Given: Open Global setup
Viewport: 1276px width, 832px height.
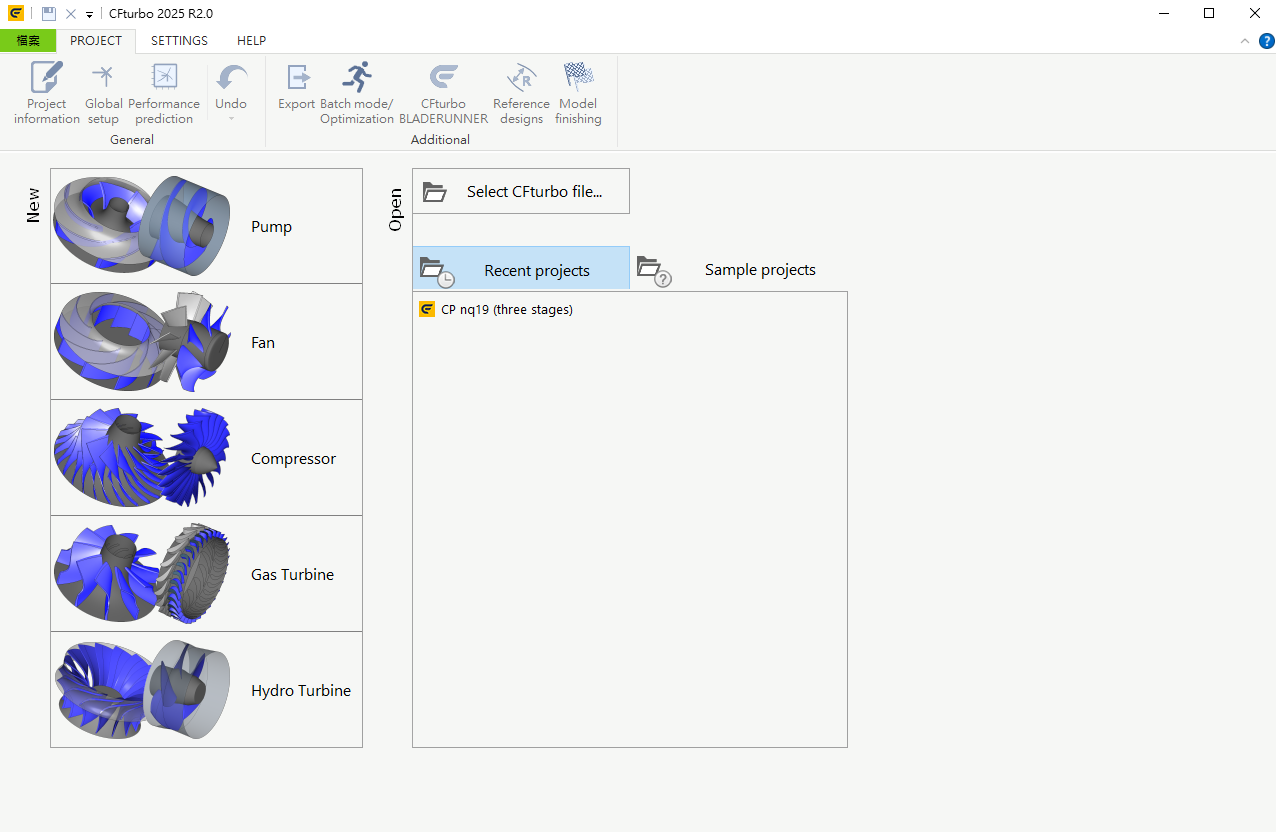Looking at the screenshot, I should (x=103, y=93).
